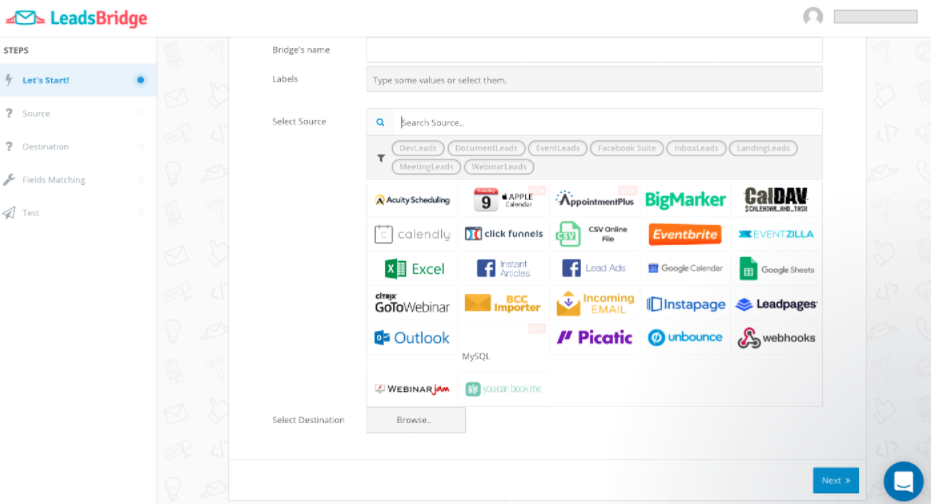This screenshot has width=933, height=504.
Task: Choose Unbounce as the source
Action: point(685,338)
